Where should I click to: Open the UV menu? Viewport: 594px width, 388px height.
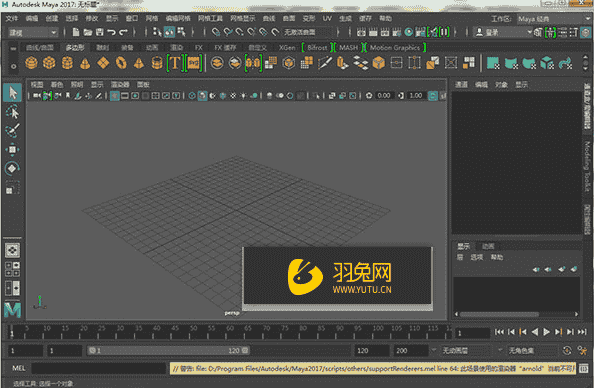tap(327, 19)
